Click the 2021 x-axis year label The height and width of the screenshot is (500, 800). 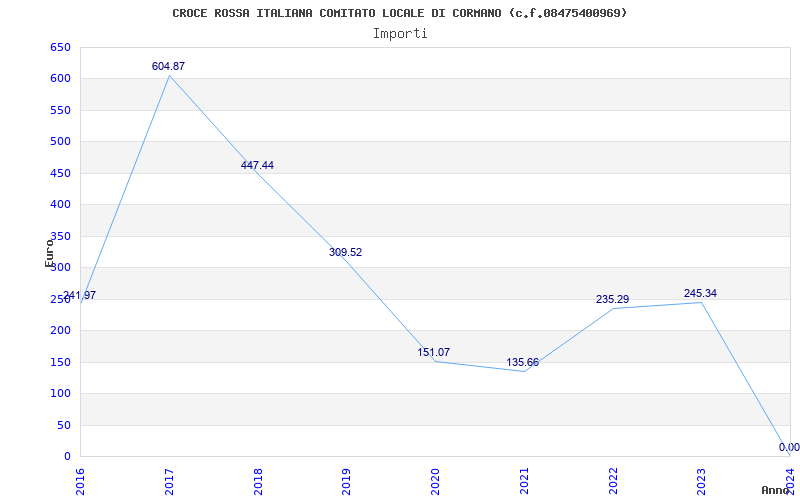(x=524, y=481)
